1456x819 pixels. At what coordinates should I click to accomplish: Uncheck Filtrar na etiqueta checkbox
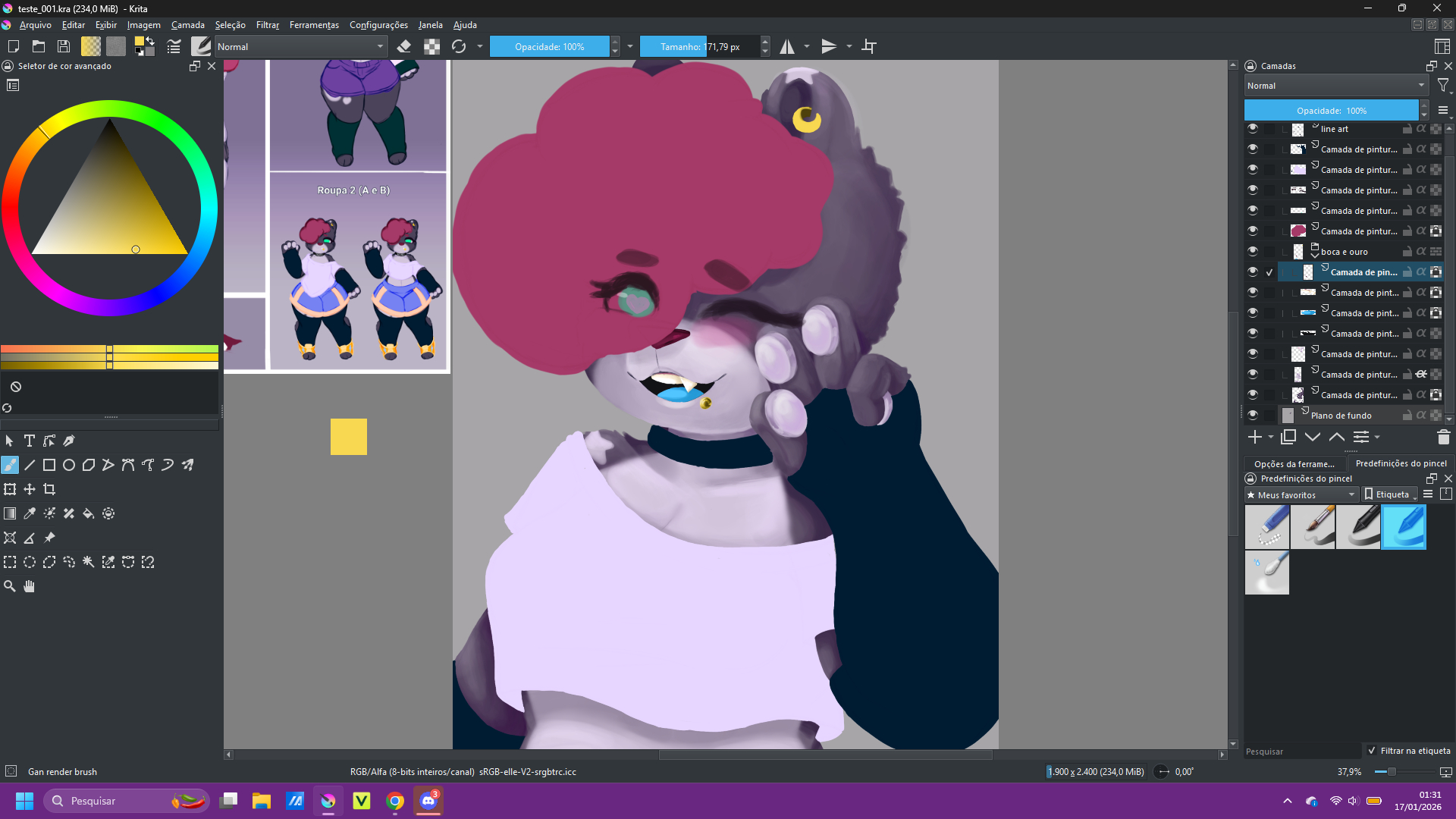coord(1372,751)
